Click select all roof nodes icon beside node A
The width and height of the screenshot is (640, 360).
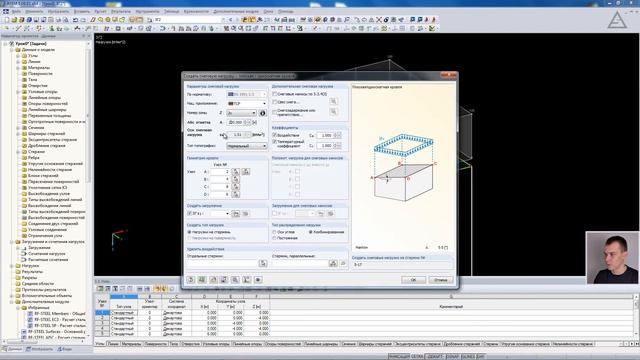pos(246,172)
